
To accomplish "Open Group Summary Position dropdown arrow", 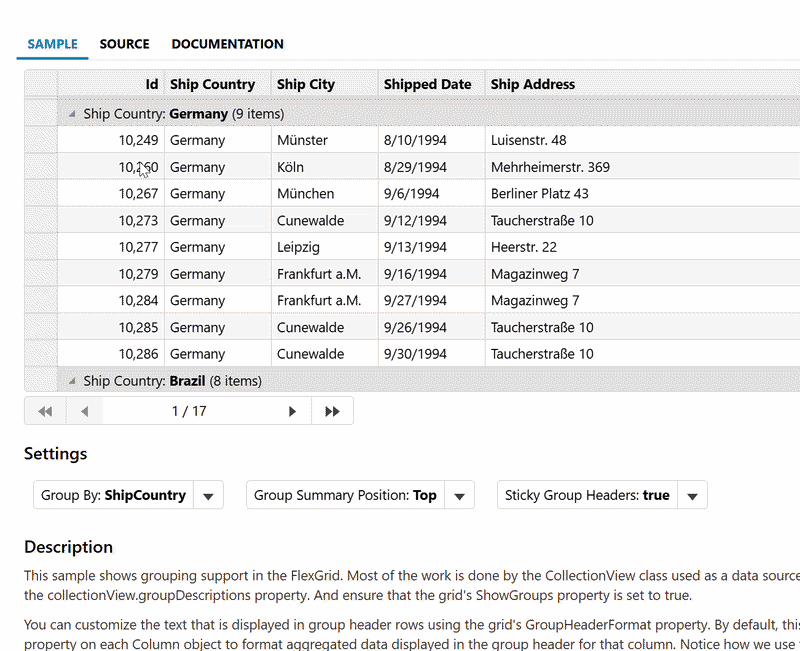I will click(x=459, y=495).
